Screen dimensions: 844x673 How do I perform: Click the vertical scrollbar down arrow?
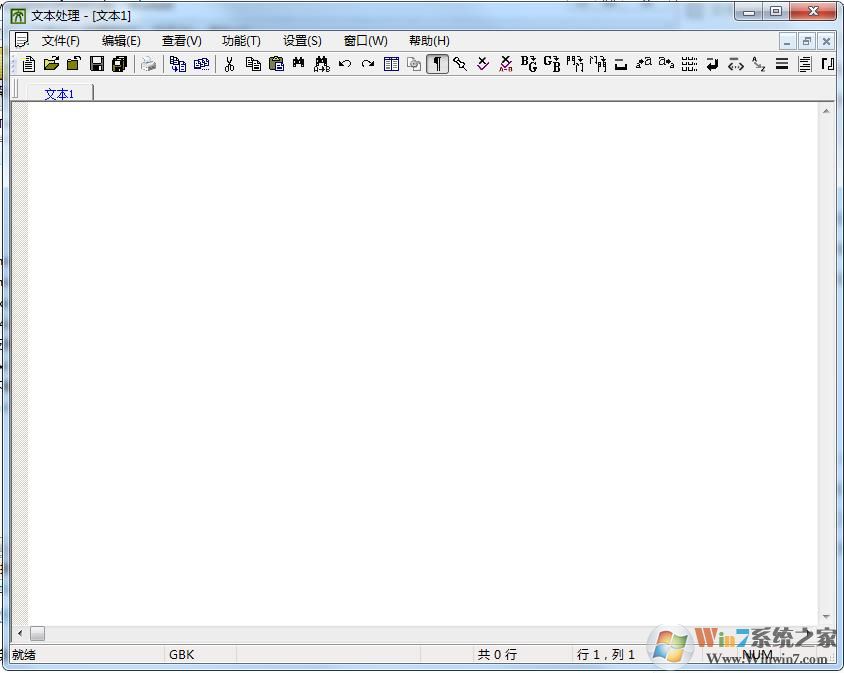click(x=826, y=617)
